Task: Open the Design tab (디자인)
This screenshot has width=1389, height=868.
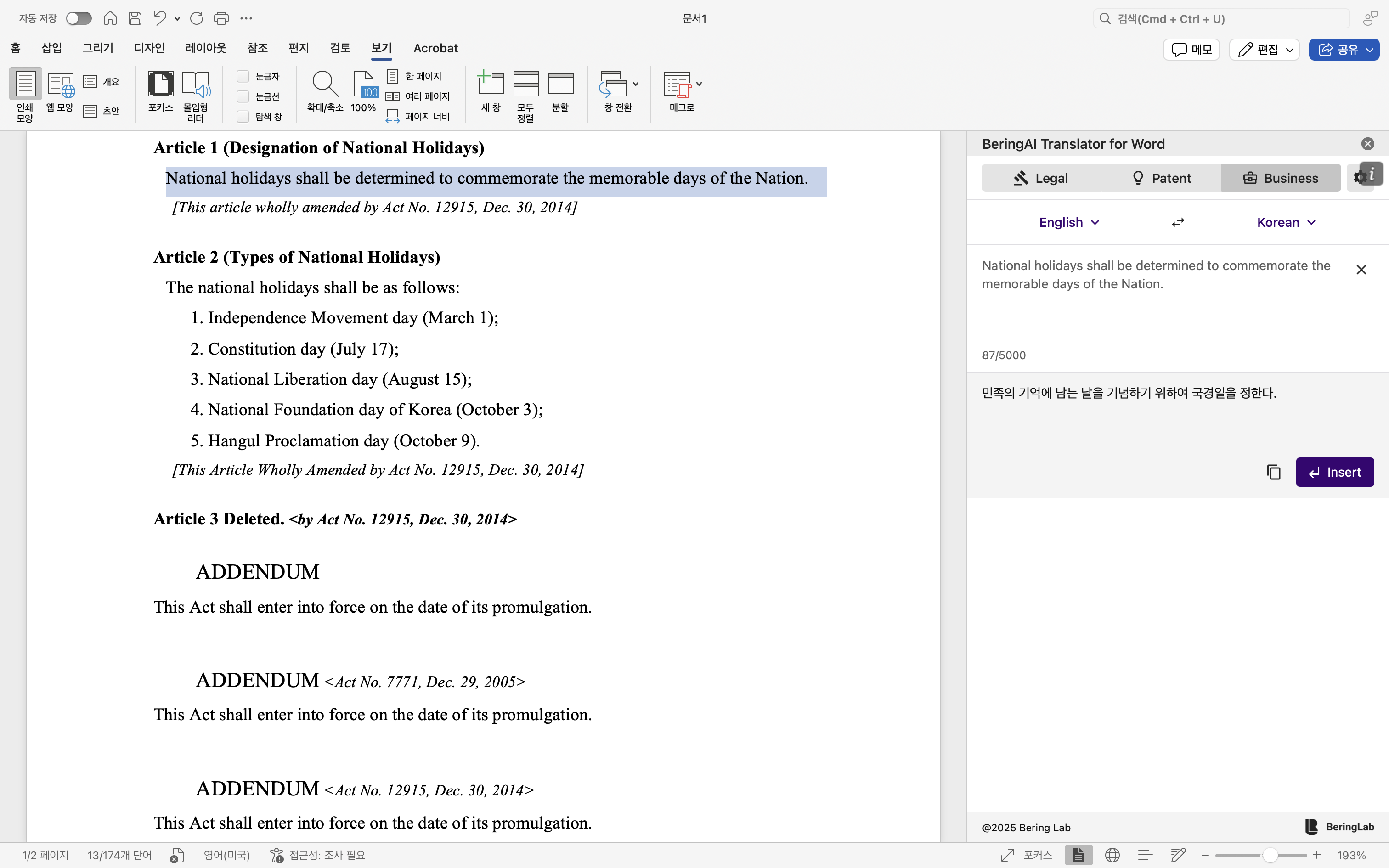Action: [149, 48]
